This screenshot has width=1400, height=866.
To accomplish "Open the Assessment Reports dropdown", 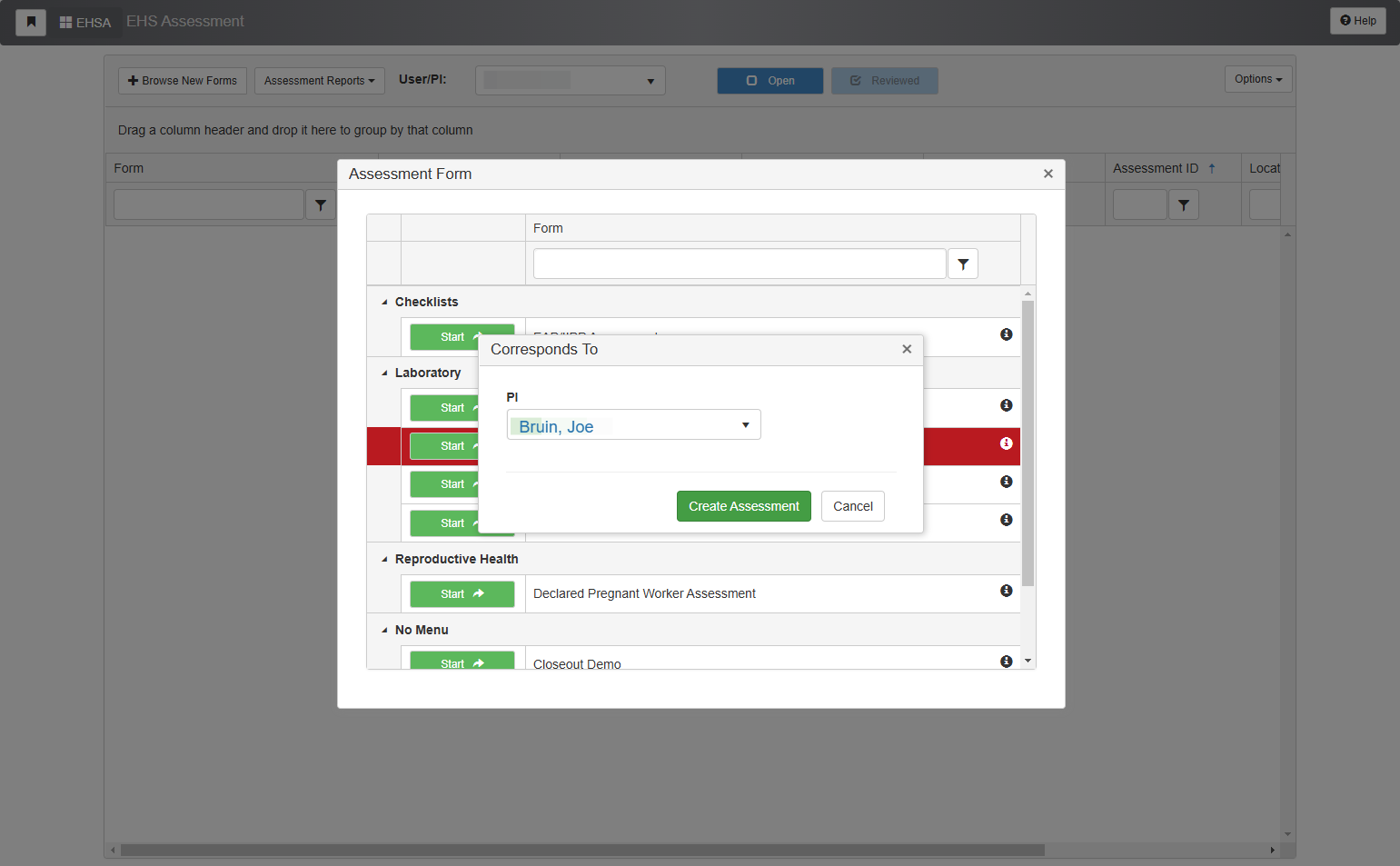I will coord(320,81).
